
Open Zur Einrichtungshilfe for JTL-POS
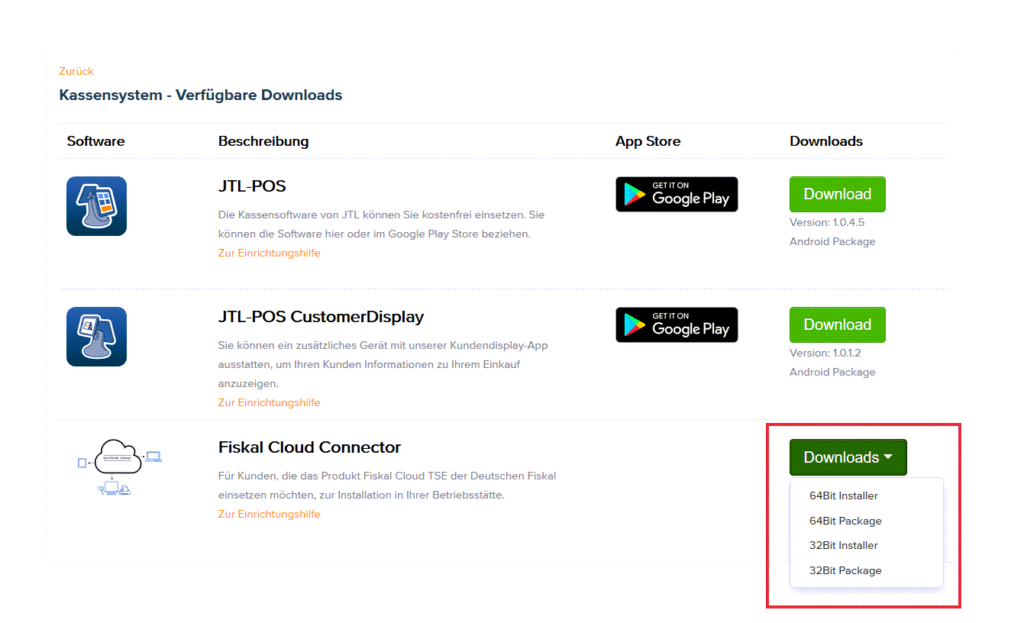[x=268, y=253]
